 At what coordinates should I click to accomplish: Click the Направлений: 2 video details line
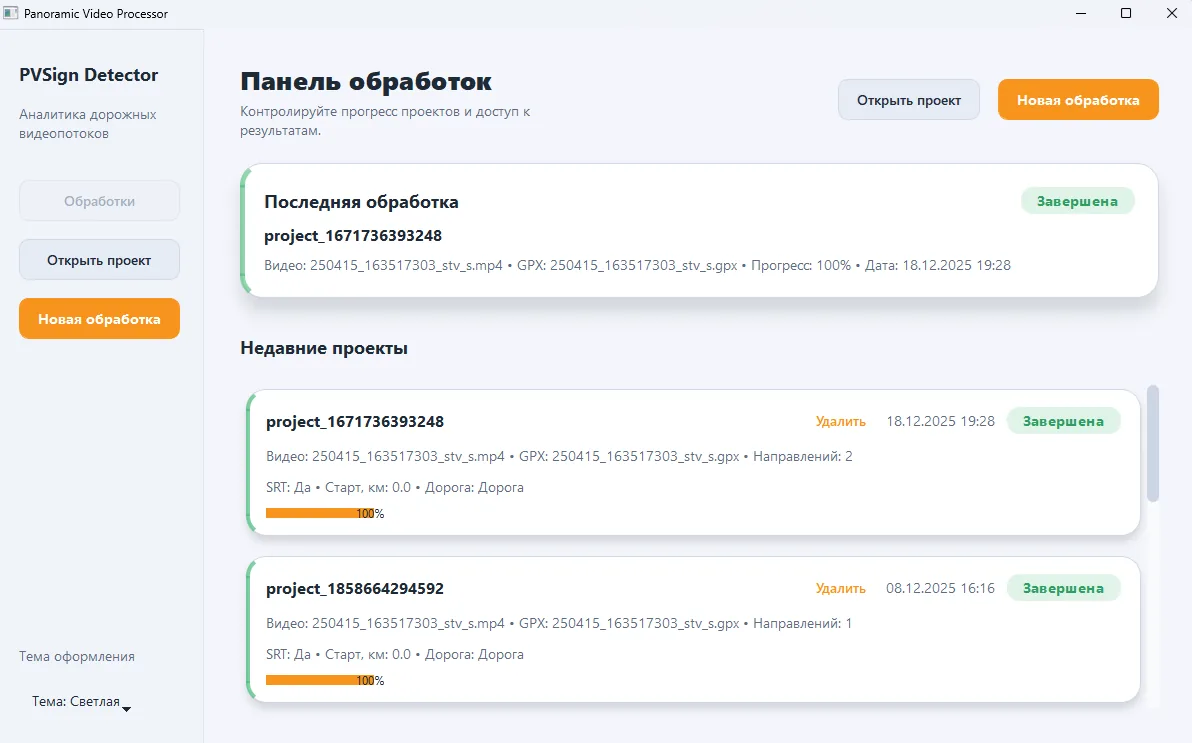(560, 456)
